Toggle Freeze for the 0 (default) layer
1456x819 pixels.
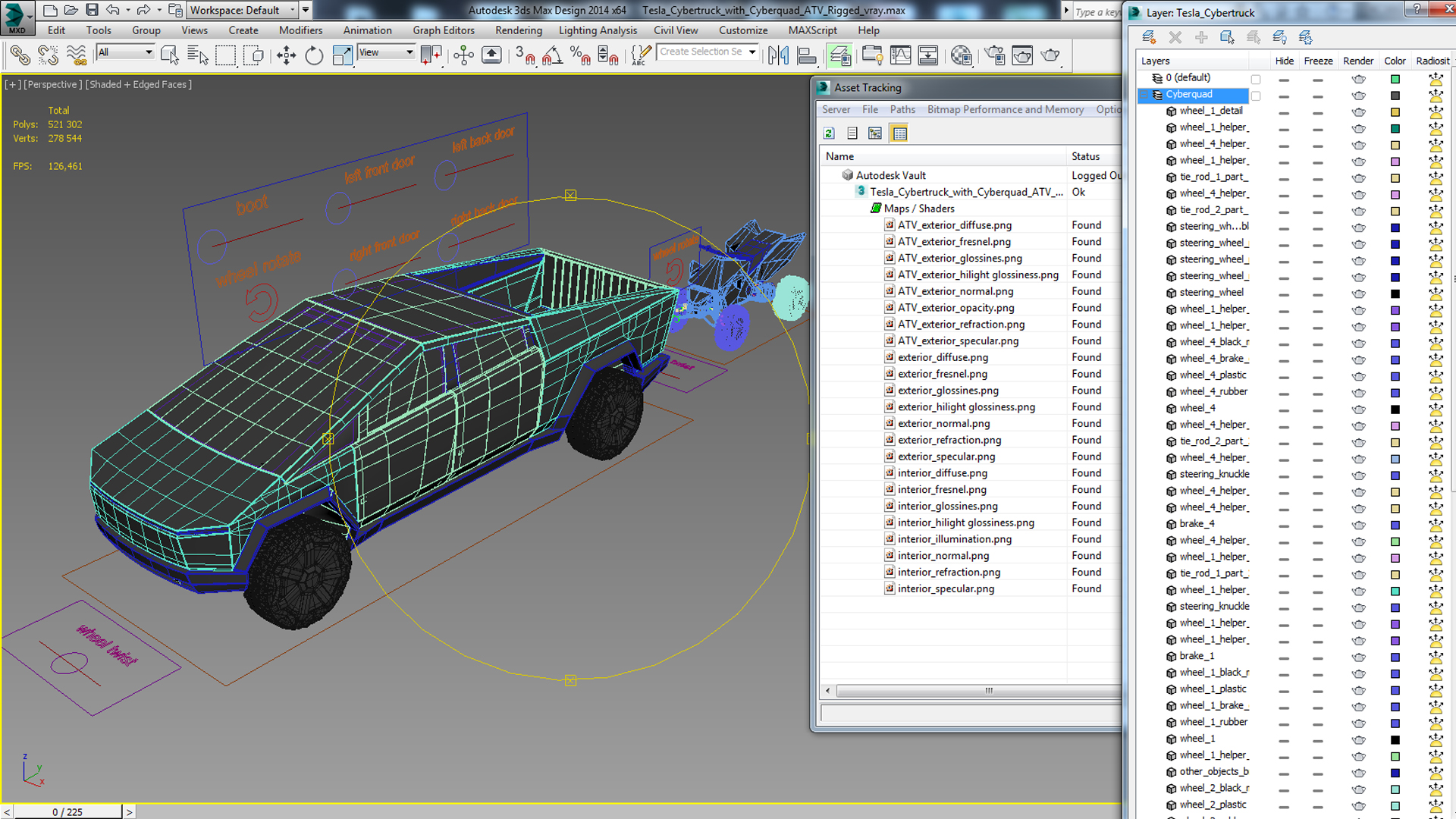[x=1318, y=79]
